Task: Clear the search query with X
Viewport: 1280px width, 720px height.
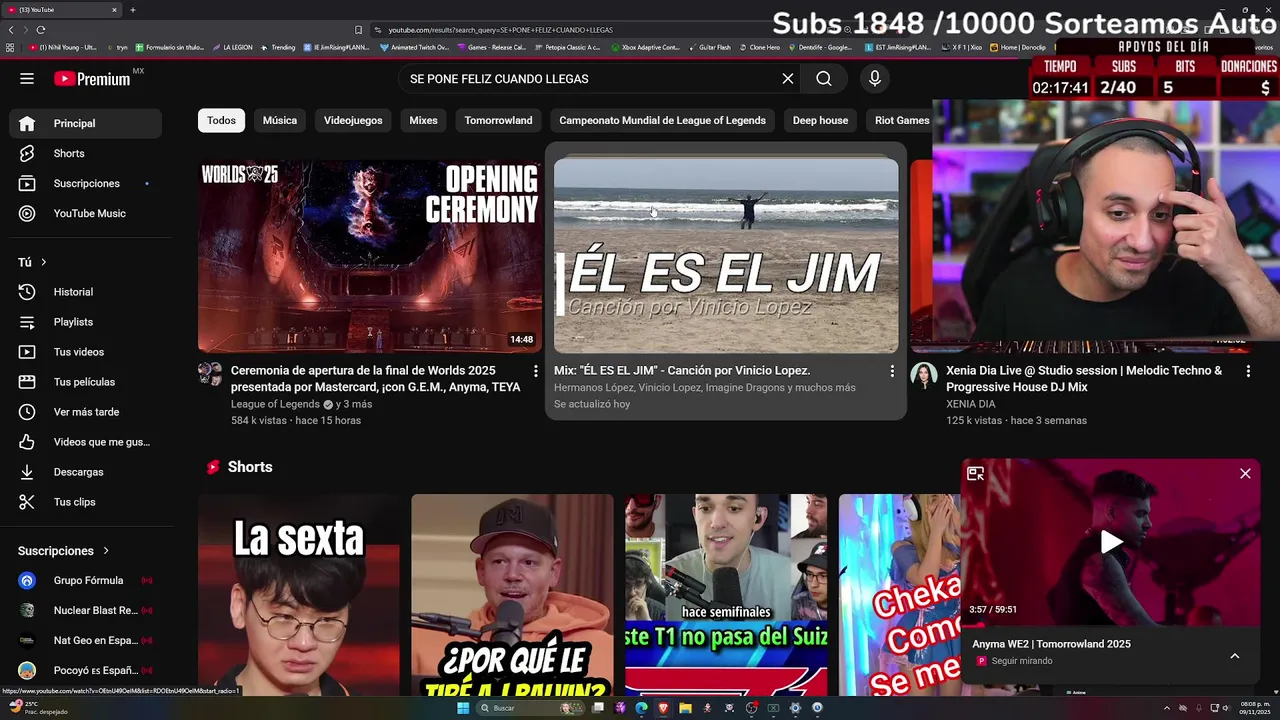Action: click(788, 79)
